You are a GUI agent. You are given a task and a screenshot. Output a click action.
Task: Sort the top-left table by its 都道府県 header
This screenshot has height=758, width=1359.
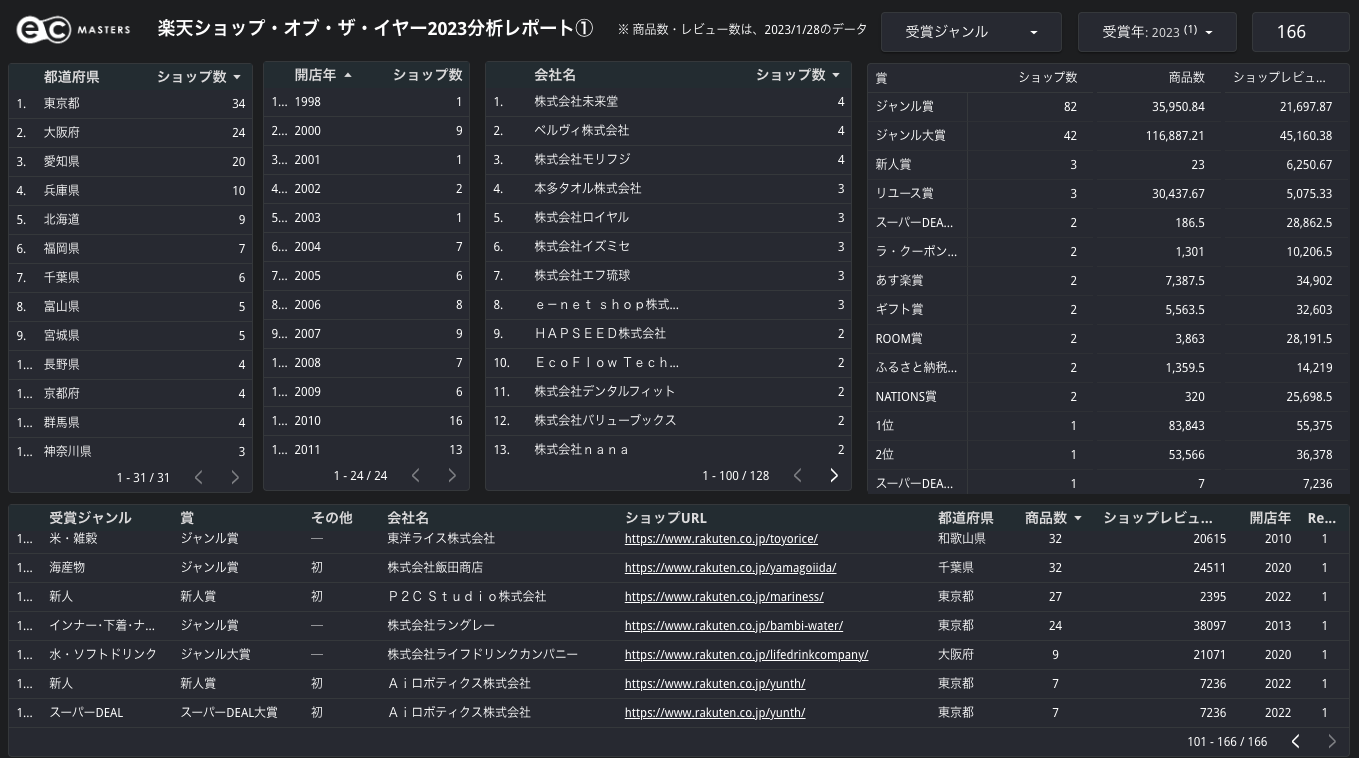point(71,76)
